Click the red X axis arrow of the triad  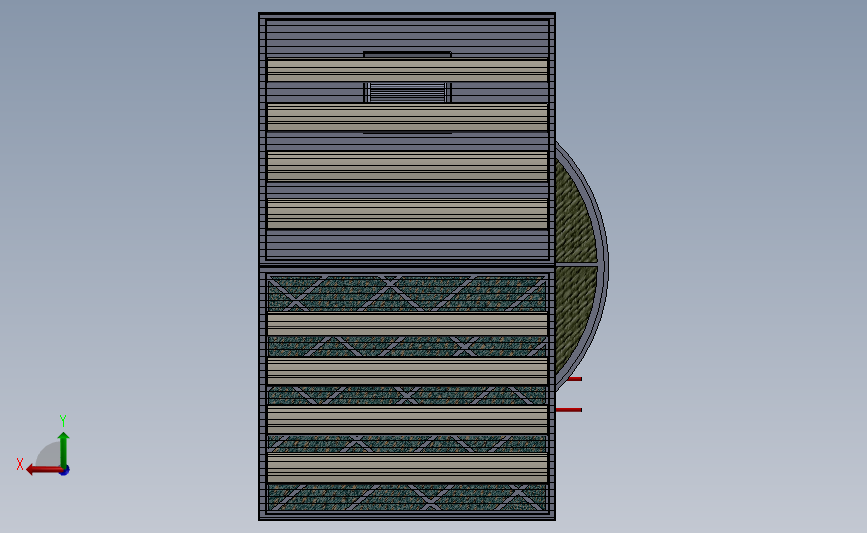pyautogui.click(x=44, y=470)
